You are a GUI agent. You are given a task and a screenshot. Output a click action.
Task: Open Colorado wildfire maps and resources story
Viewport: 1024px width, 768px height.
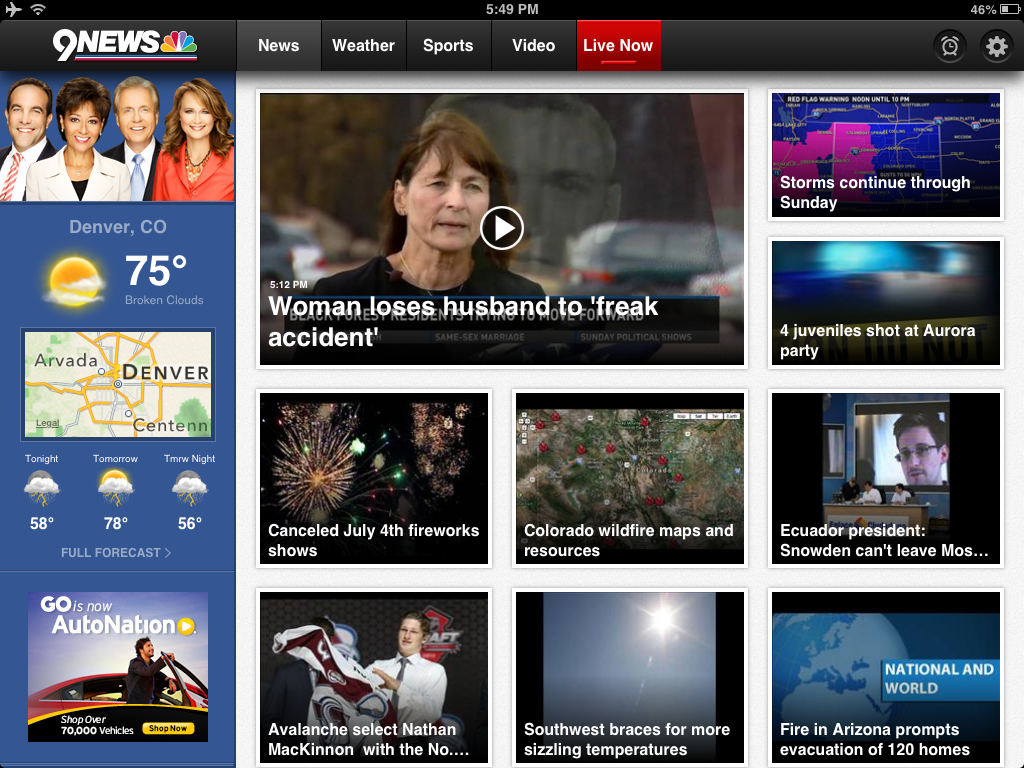point(630,478)
